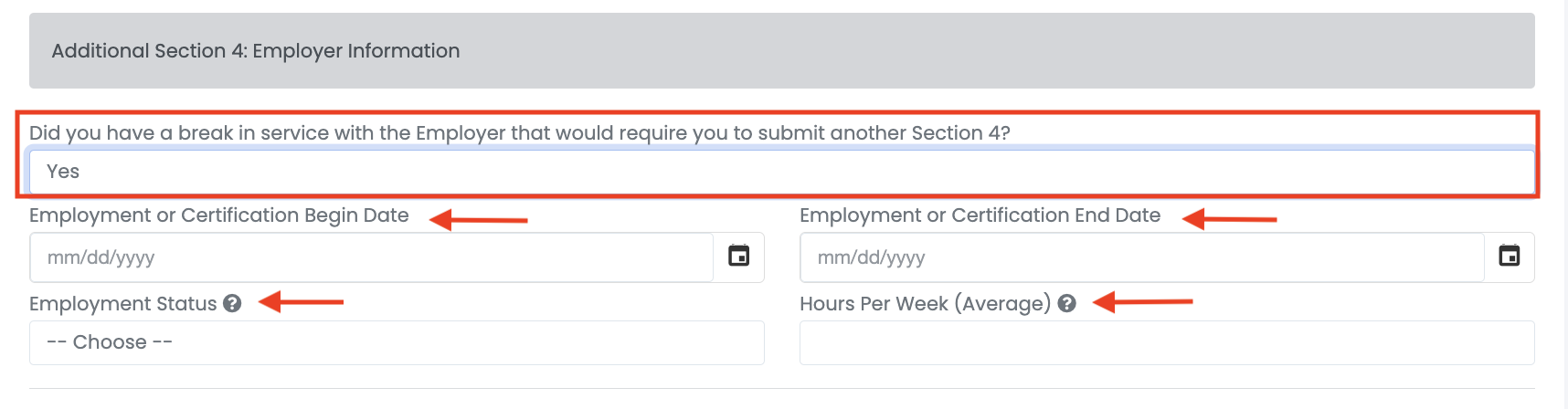Click Employment or Certification End Date label
The image size is (1568, 409).
coord(980,215)
